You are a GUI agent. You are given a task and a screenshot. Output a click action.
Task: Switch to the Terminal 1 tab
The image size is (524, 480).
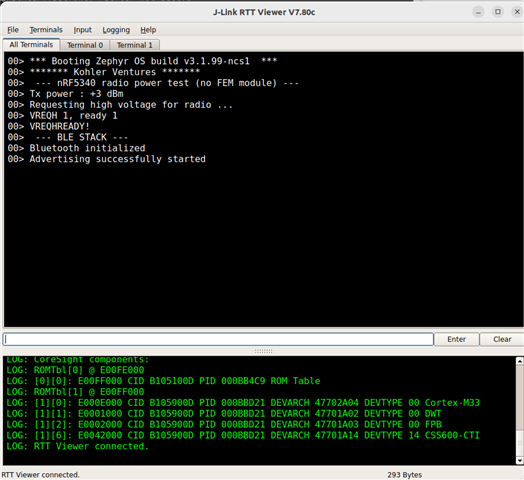click(134, 45)
